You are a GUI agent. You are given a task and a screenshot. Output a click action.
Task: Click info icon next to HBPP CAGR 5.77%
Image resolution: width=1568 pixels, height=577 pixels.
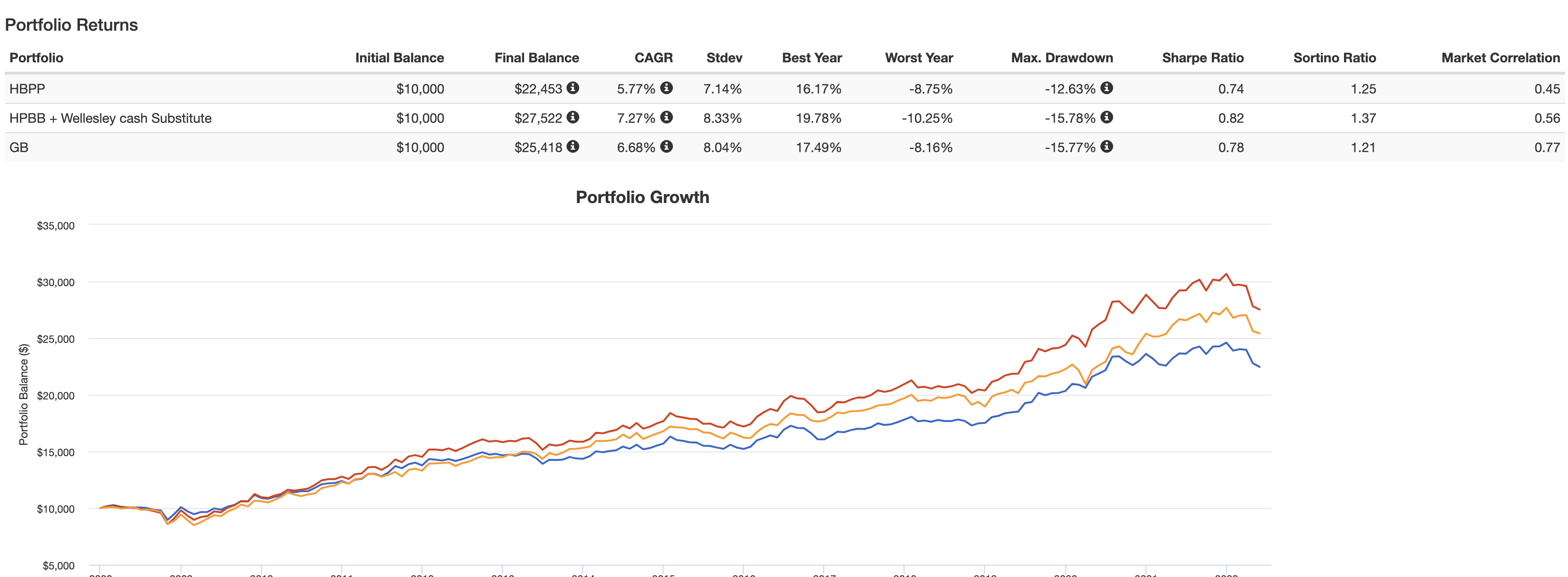[x=666, y=88]
